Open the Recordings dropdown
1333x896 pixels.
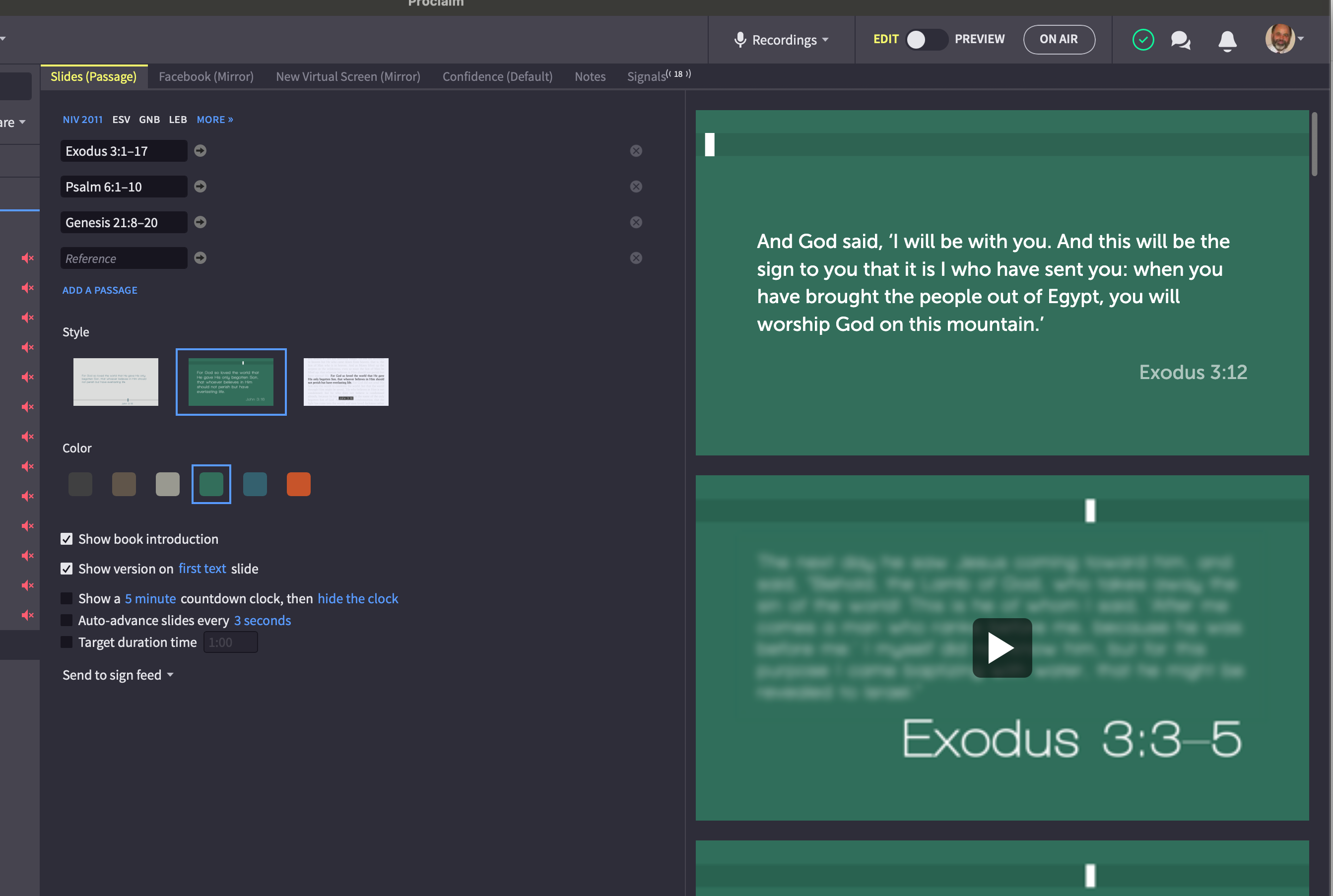tap(782, 40)
